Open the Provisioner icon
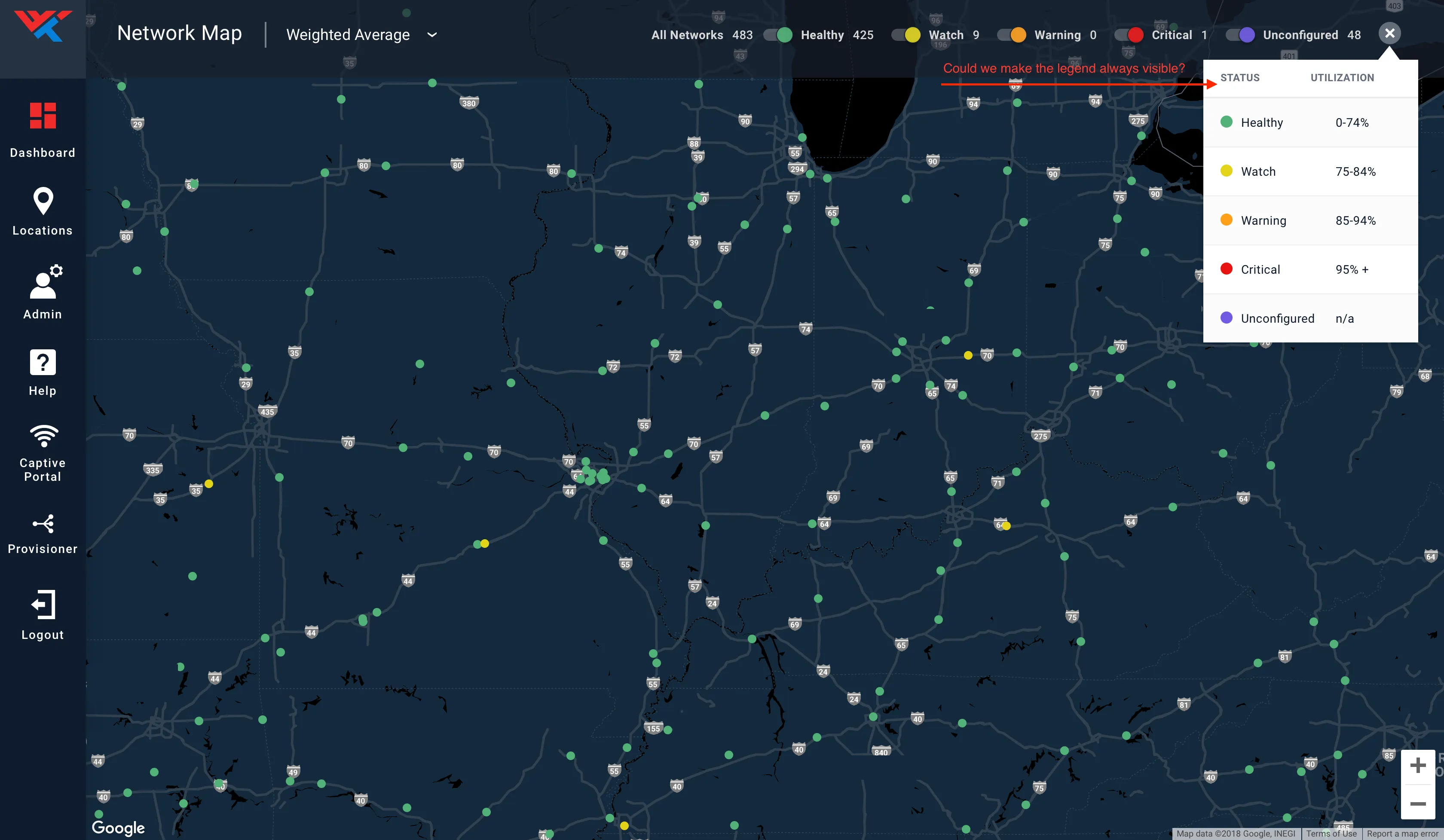Image resolution: width=1444 pixels, height=840 pixels. [x=43, y=524]
